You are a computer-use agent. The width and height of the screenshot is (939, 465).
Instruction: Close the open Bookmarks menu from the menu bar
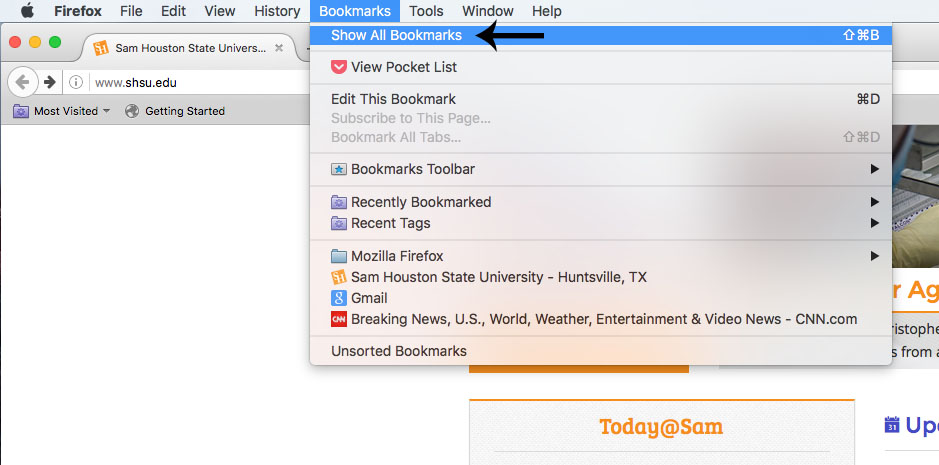355,11
